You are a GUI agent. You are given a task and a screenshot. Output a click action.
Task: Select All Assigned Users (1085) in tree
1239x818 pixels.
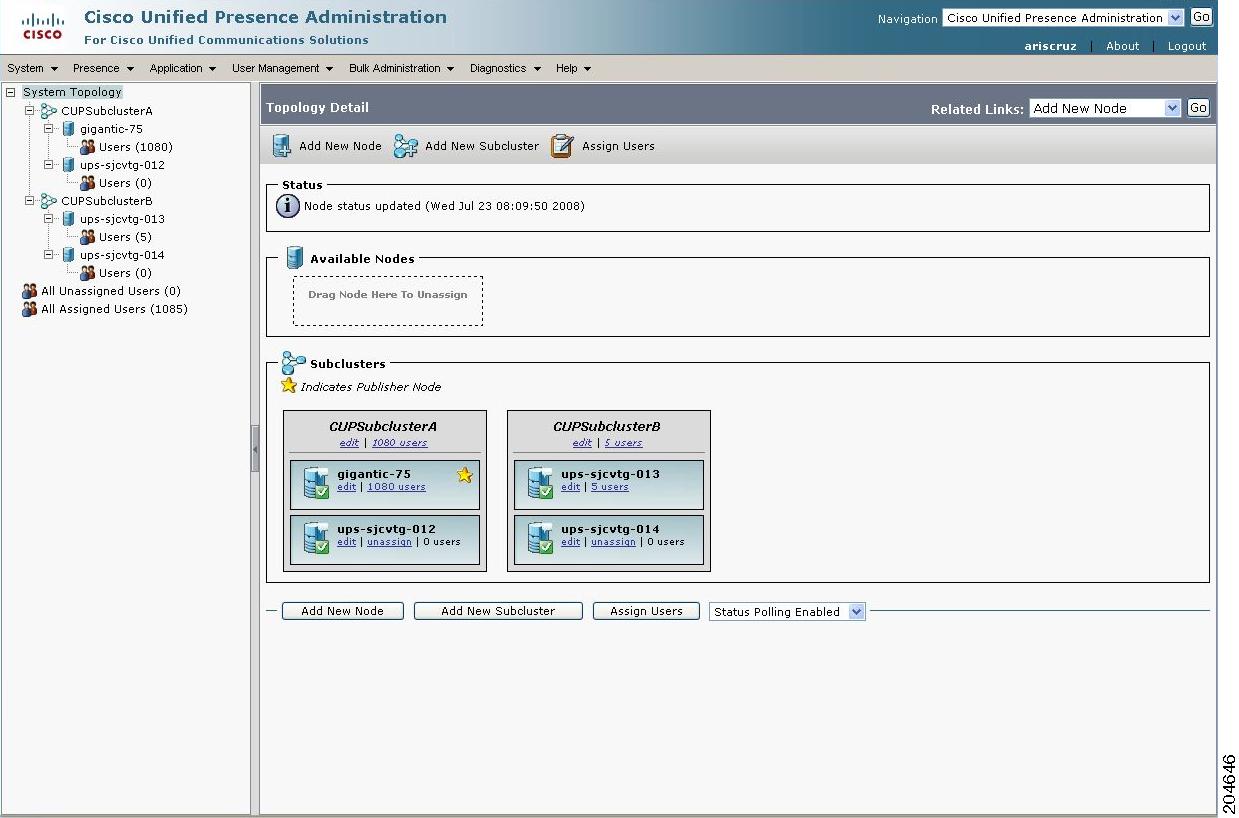[114, 309]
